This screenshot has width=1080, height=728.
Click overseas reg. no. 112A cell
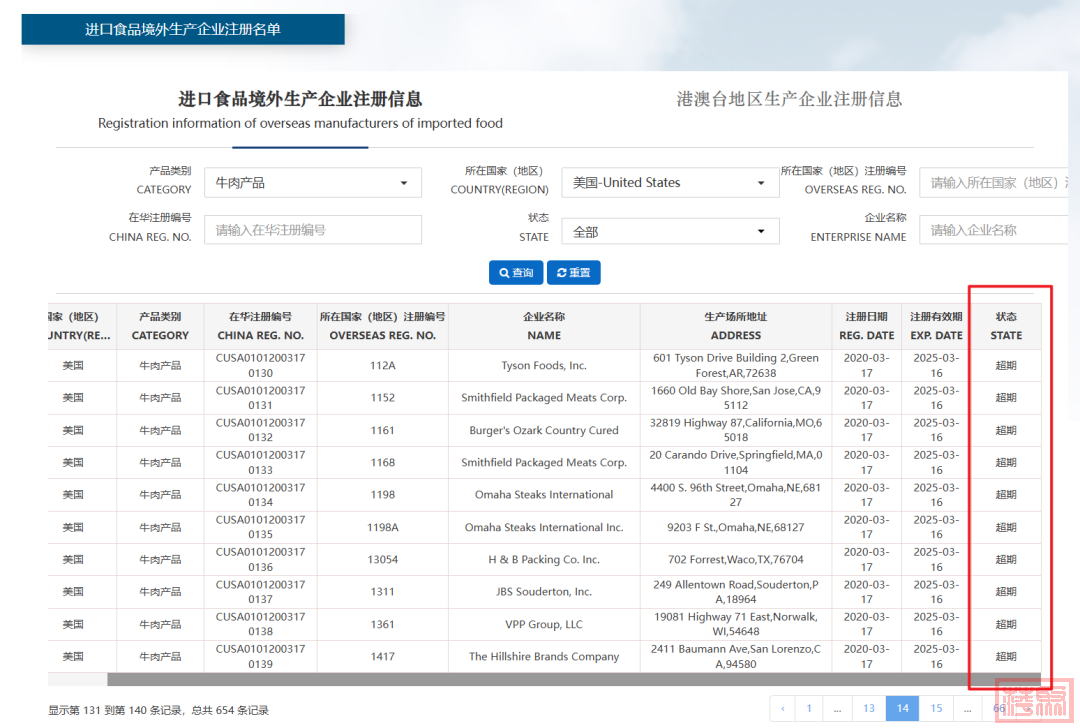coord(382,366)
